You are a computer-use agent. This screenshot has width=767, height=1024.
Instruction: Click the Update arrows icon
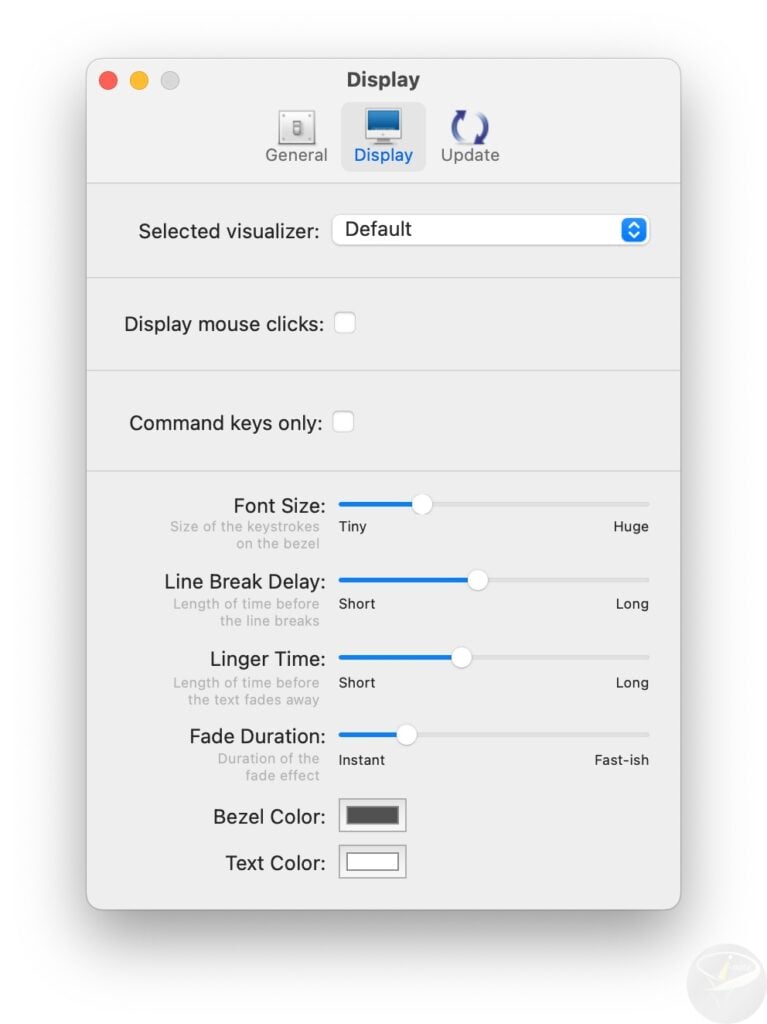pos(469,127)
